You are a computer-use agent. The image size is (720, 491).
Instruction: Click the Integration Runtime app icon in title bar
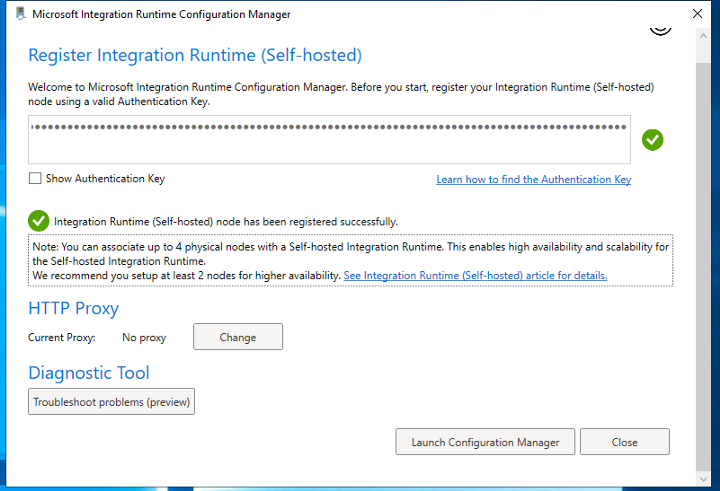coord(20,14)
